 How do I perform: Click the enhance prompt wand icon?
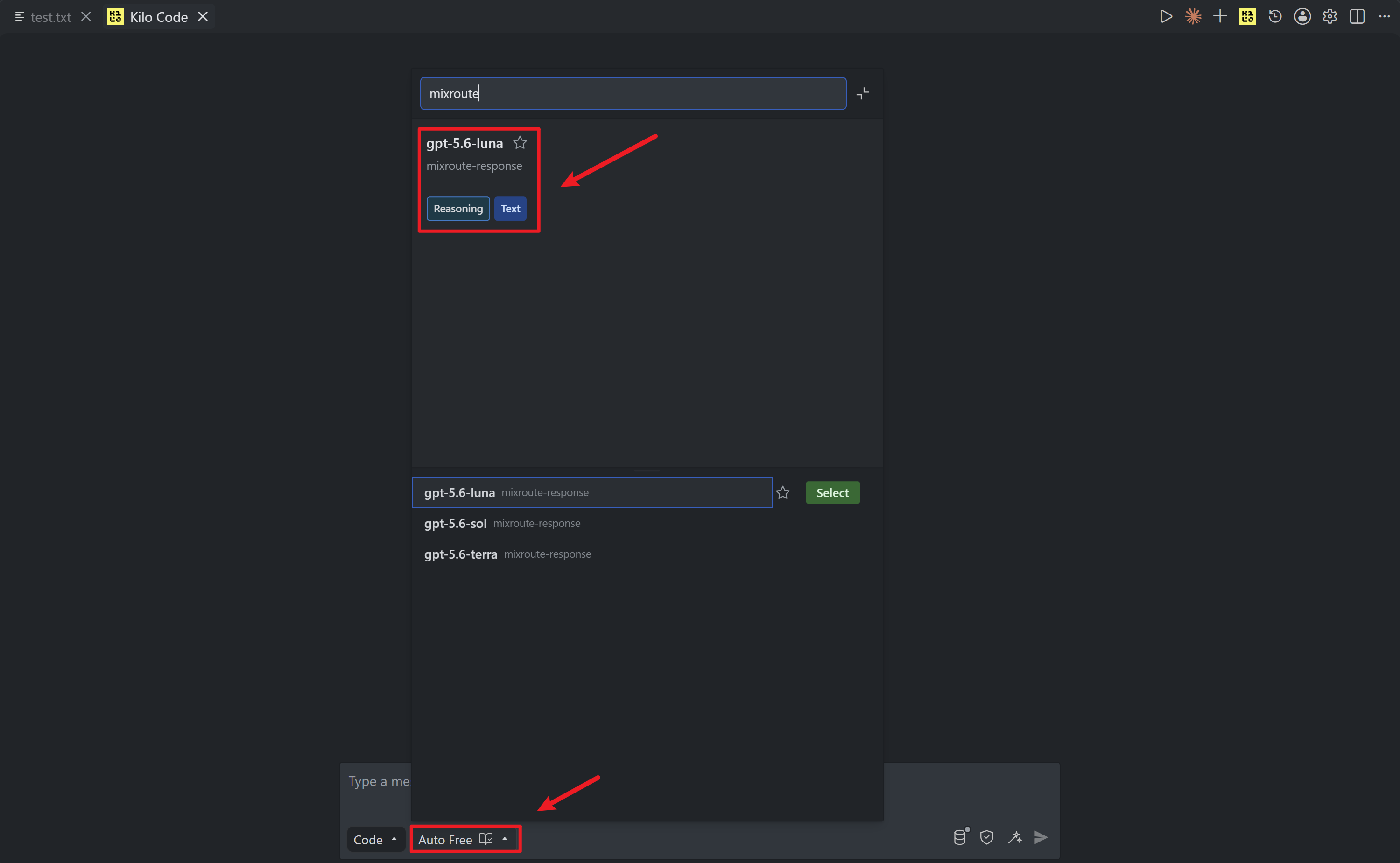click(1014, 837)
